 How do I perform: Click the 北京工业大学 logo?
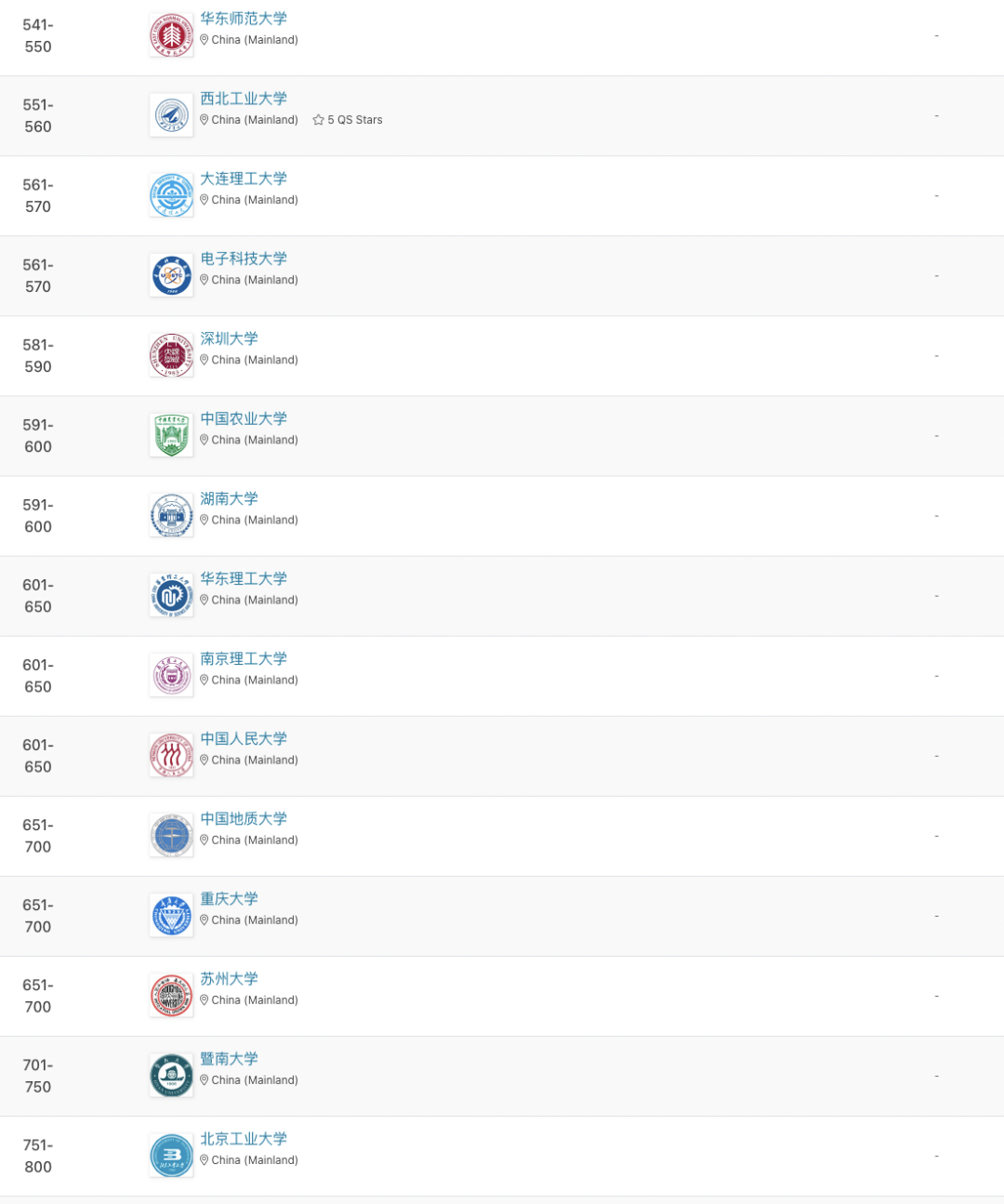point(171,1156)
